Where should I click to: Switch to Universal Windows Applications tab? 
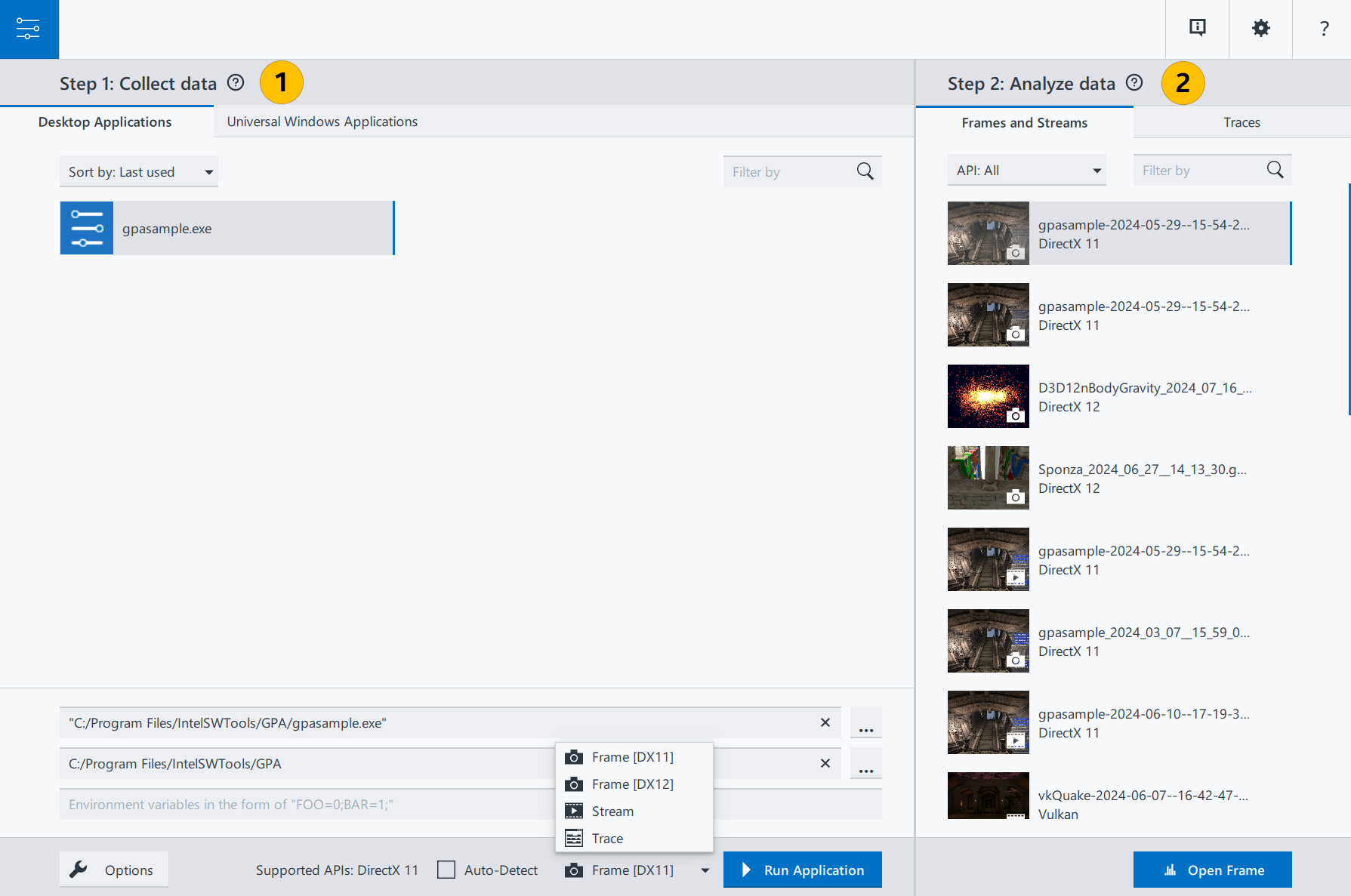[322, 122]
